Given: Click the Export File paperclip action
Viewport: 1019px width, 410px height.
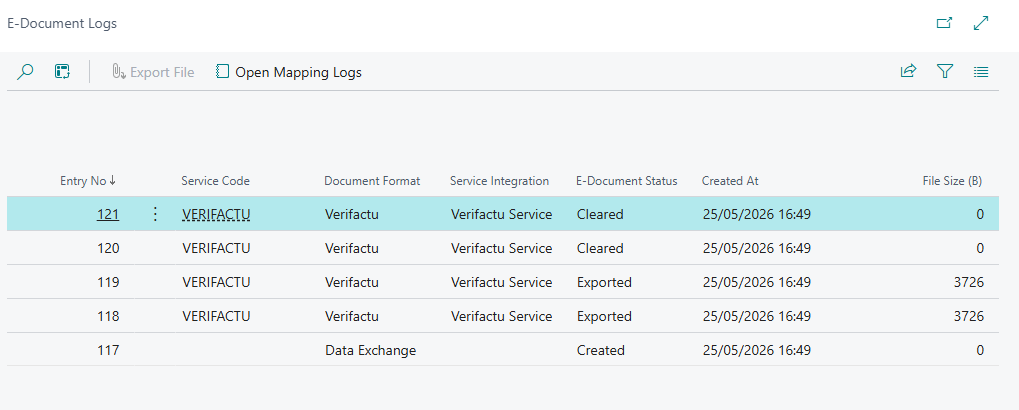Looking at the screenshot, I should [153, 72].
